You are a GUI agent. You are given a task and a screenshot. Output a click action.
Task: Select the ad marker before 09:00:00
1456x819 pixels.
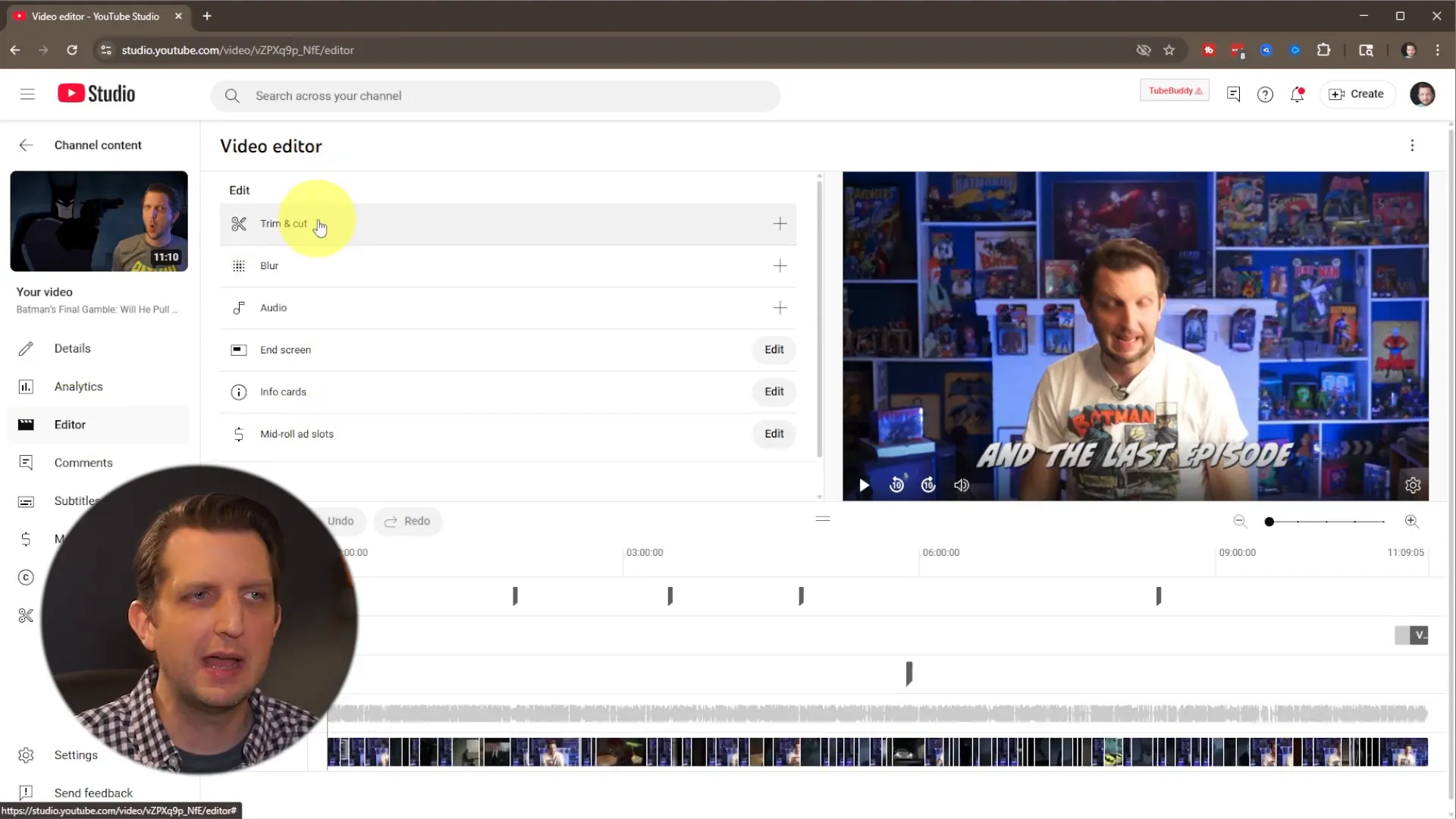coord(1158,596)
